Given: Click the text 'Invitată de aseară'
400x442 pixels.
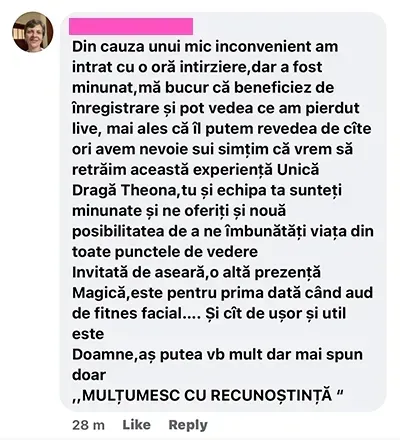Looking at the screenshot, I should click(138, 272).
